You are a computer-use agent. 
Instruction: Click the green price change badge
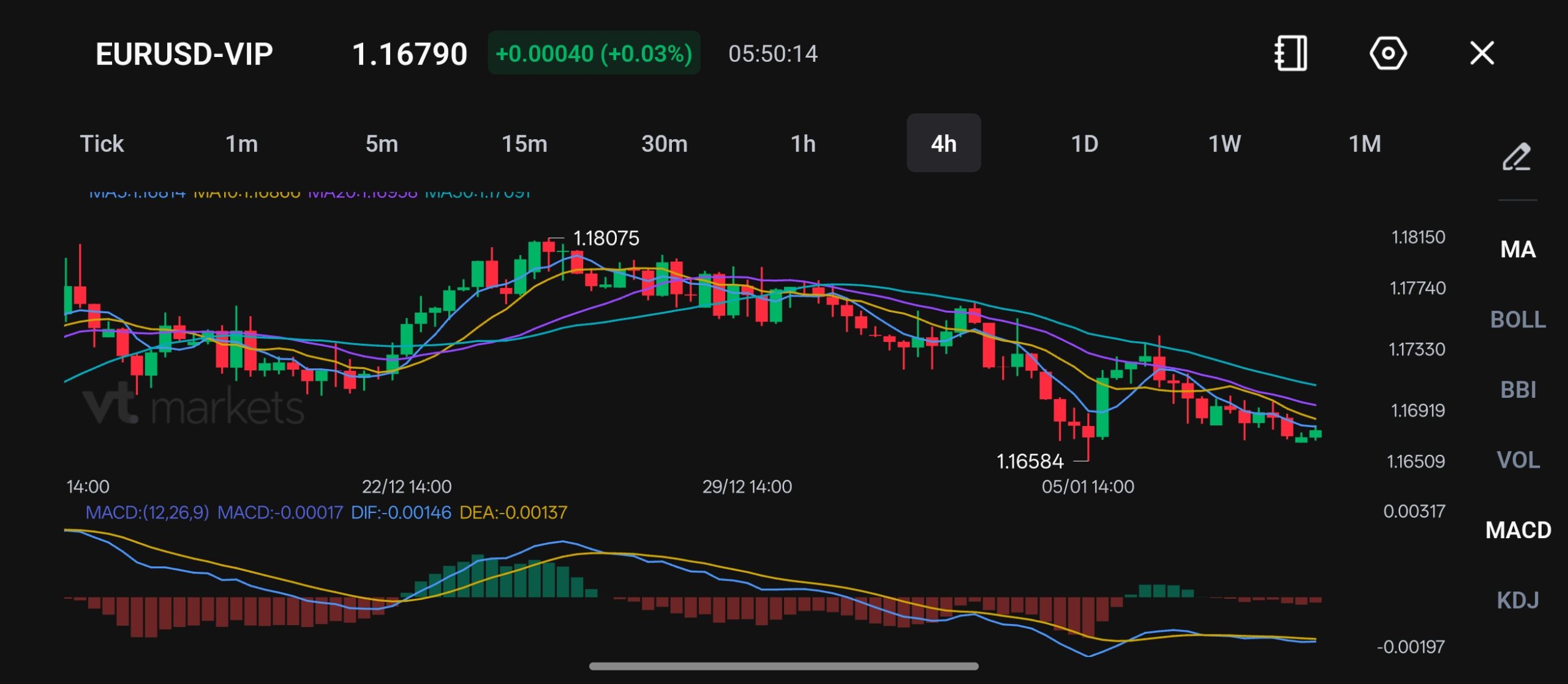(594, 53)
